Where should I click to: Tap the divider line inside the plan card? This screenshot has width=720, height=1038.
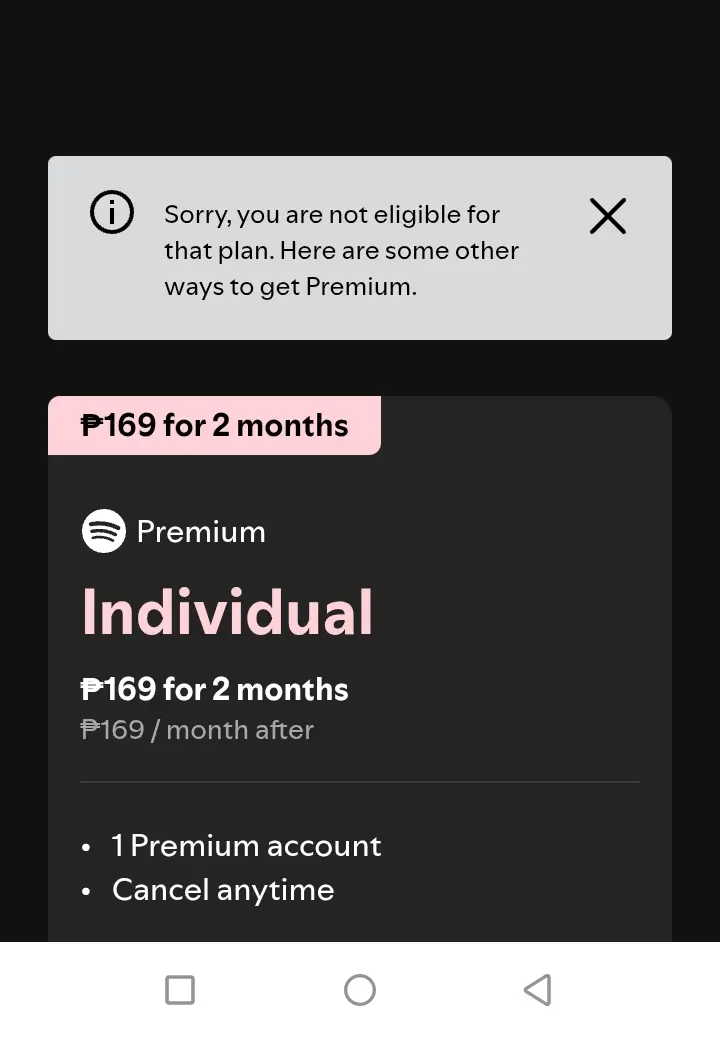pos(360,782)
